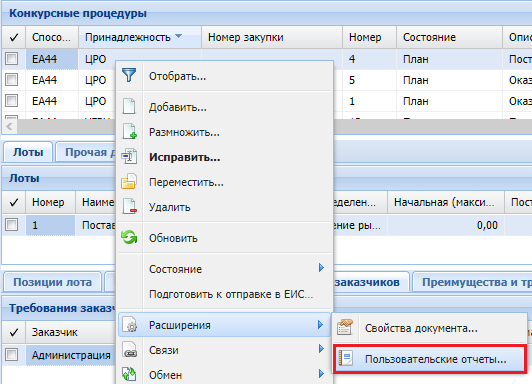Image resolution: width=532 pixels, height=384 pixels.
Task: Click the folder icon beside Переместить
Action: point(129,181)
